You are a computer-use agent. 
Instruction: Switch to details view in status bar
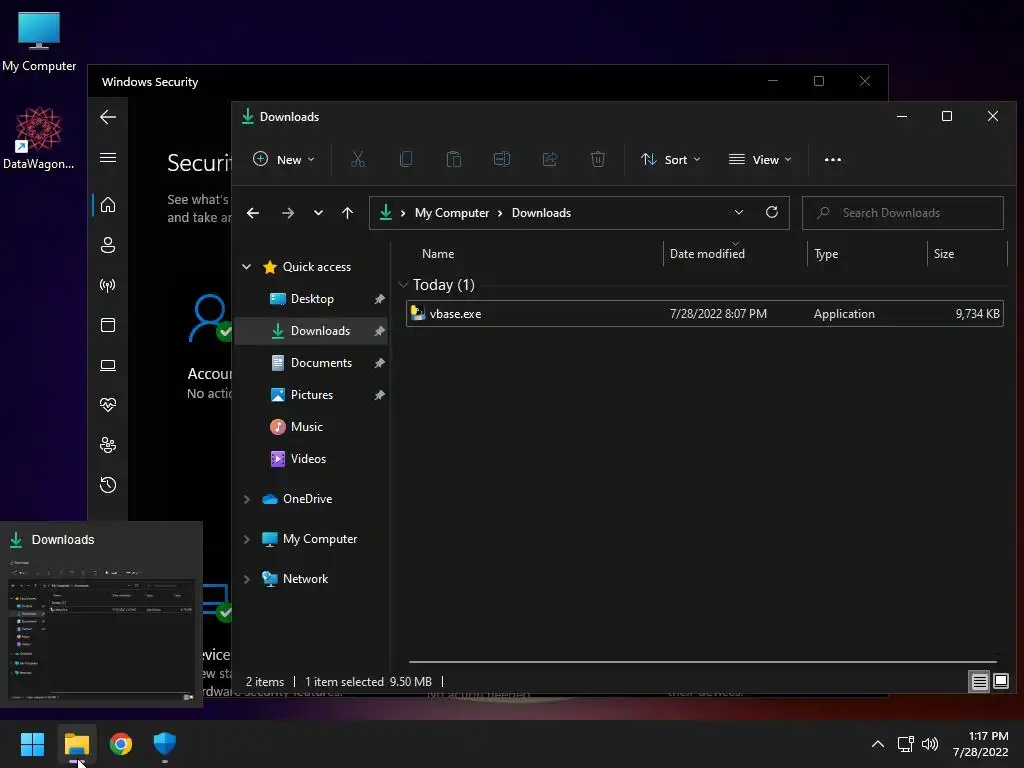coord(980,682)
